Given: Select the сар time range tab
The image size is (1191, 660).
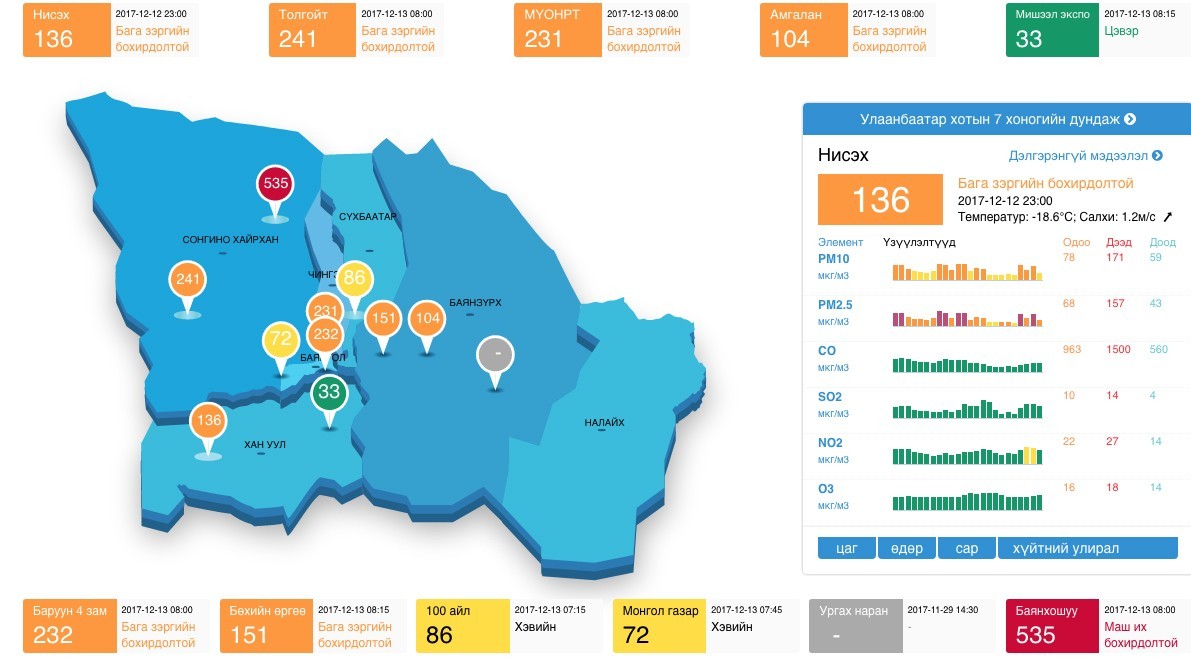Looking at the screenshot, I should click(966, 548).
